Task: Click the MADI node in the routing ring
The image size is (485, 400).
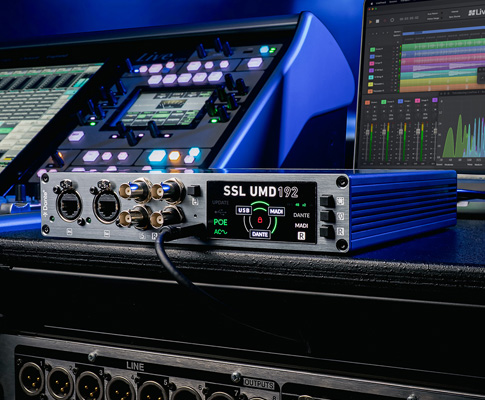Action: pos(276,211)
